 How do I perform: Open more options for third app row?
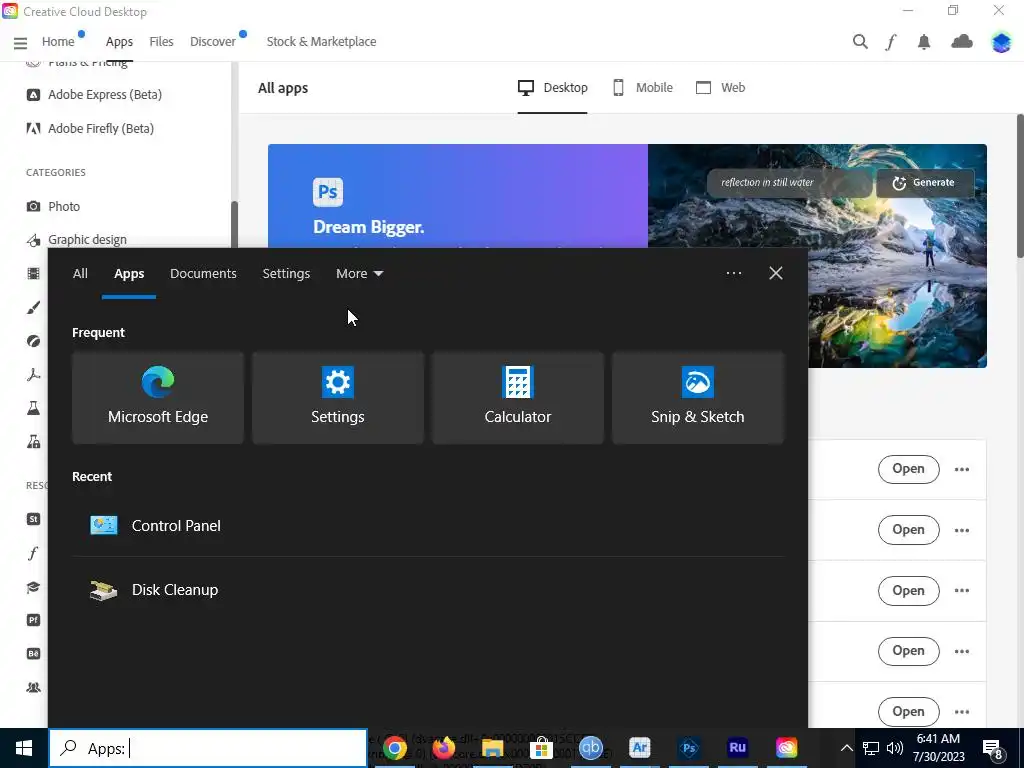click(961, 590)
